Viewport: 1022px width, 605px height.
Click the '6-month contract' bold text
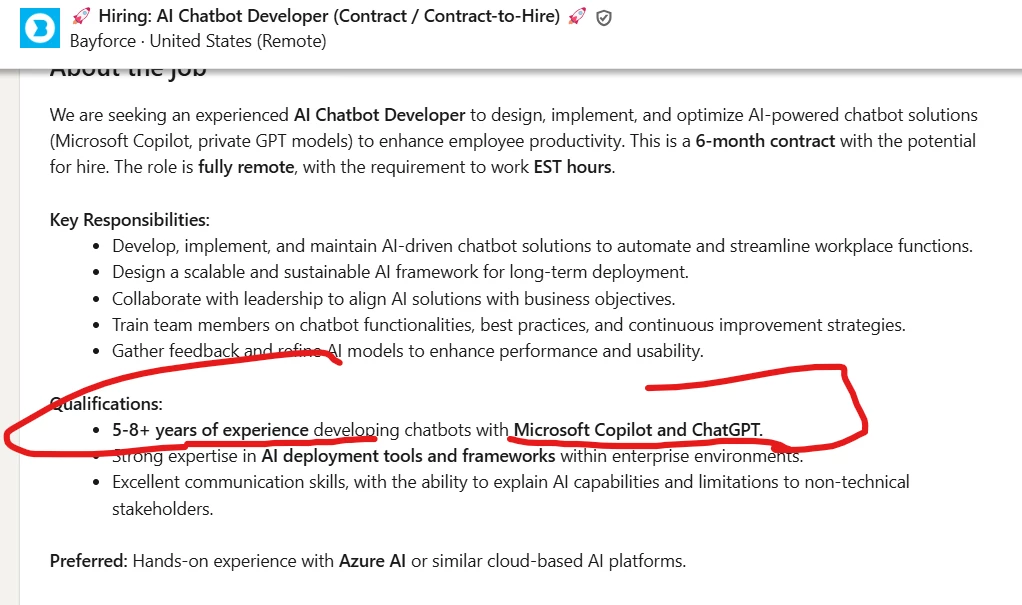click(x=765, y=141)
